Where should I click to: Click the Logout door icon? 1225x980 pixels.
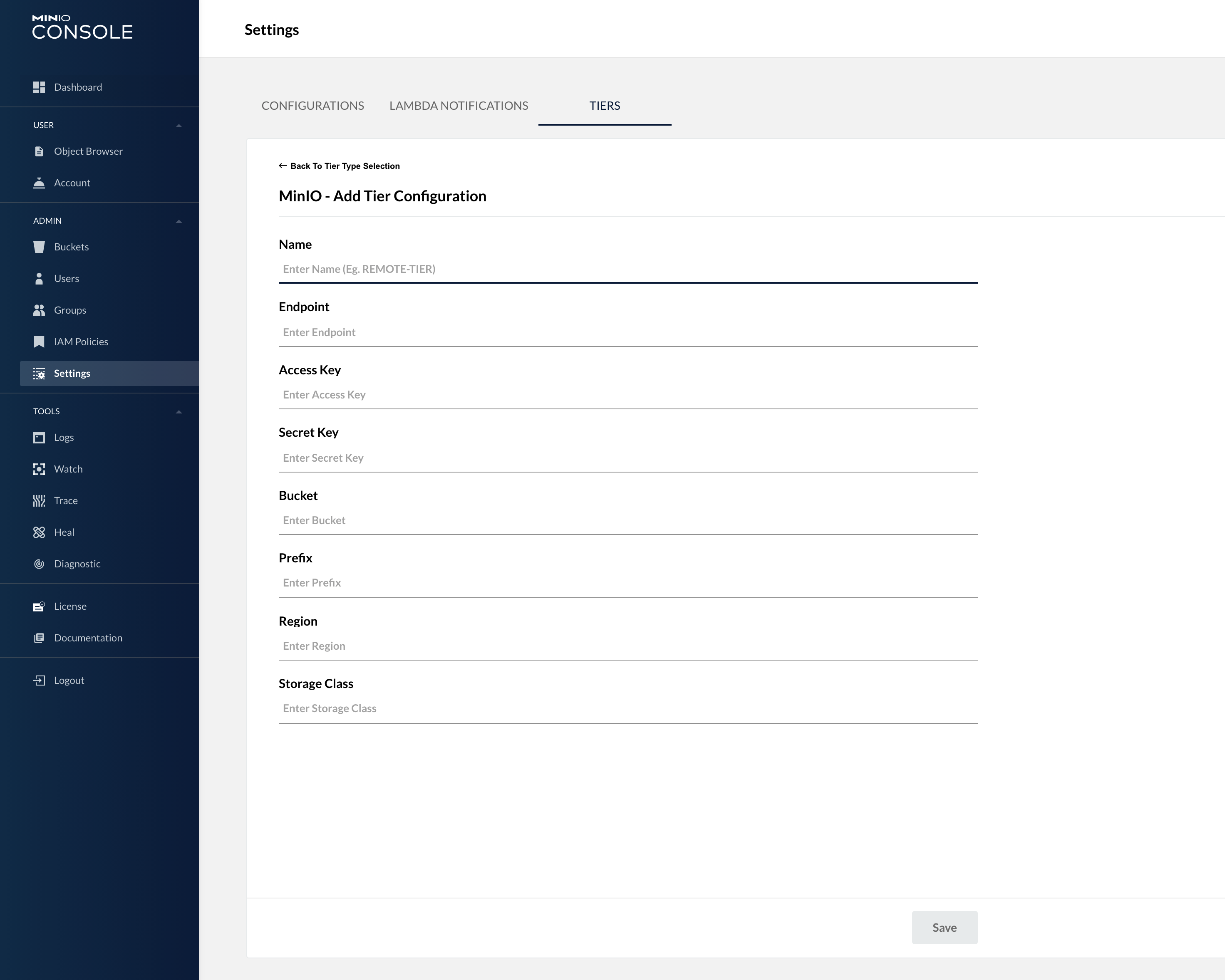39,680
